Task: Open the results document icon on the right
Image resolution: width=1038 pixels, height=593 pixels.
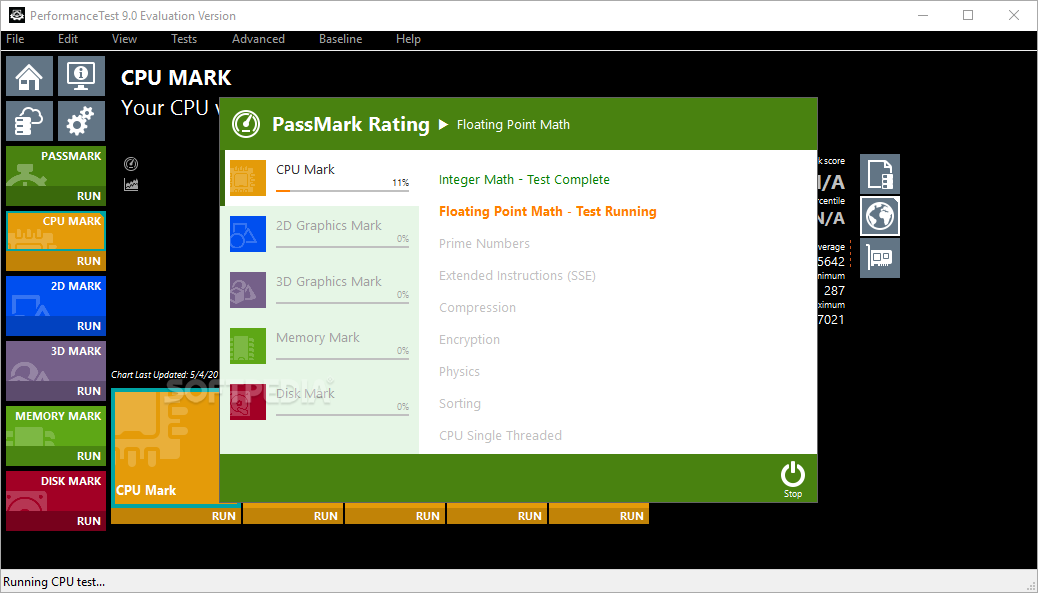Action: coord(880,174)
